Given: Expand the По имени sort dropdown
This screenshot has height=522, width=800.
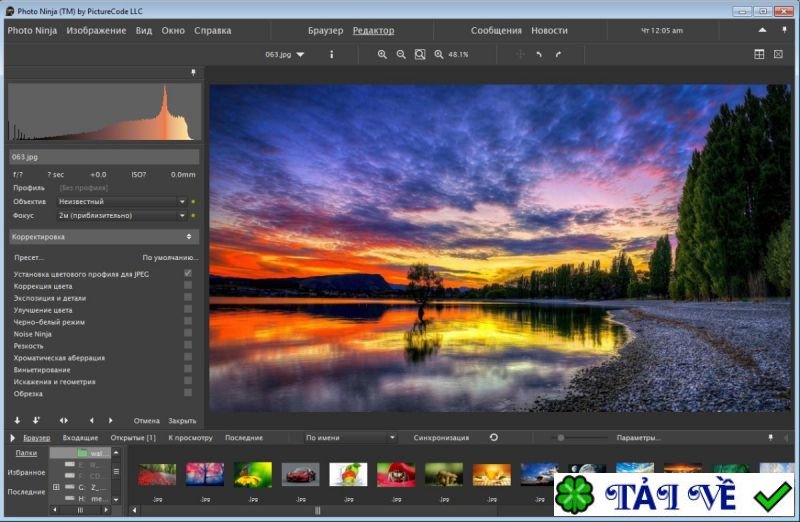Looking at the screenshot, I should point(350,437).
